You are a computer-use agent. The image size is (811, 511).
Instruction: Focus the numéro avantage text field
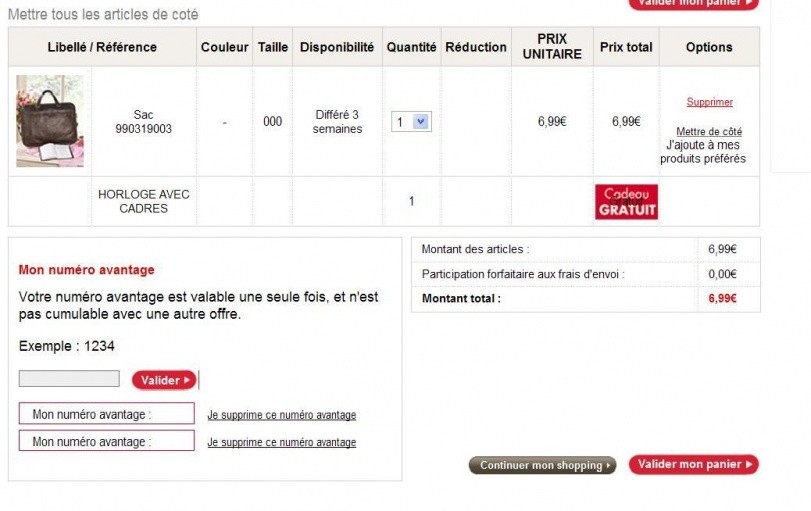[69, 379]
